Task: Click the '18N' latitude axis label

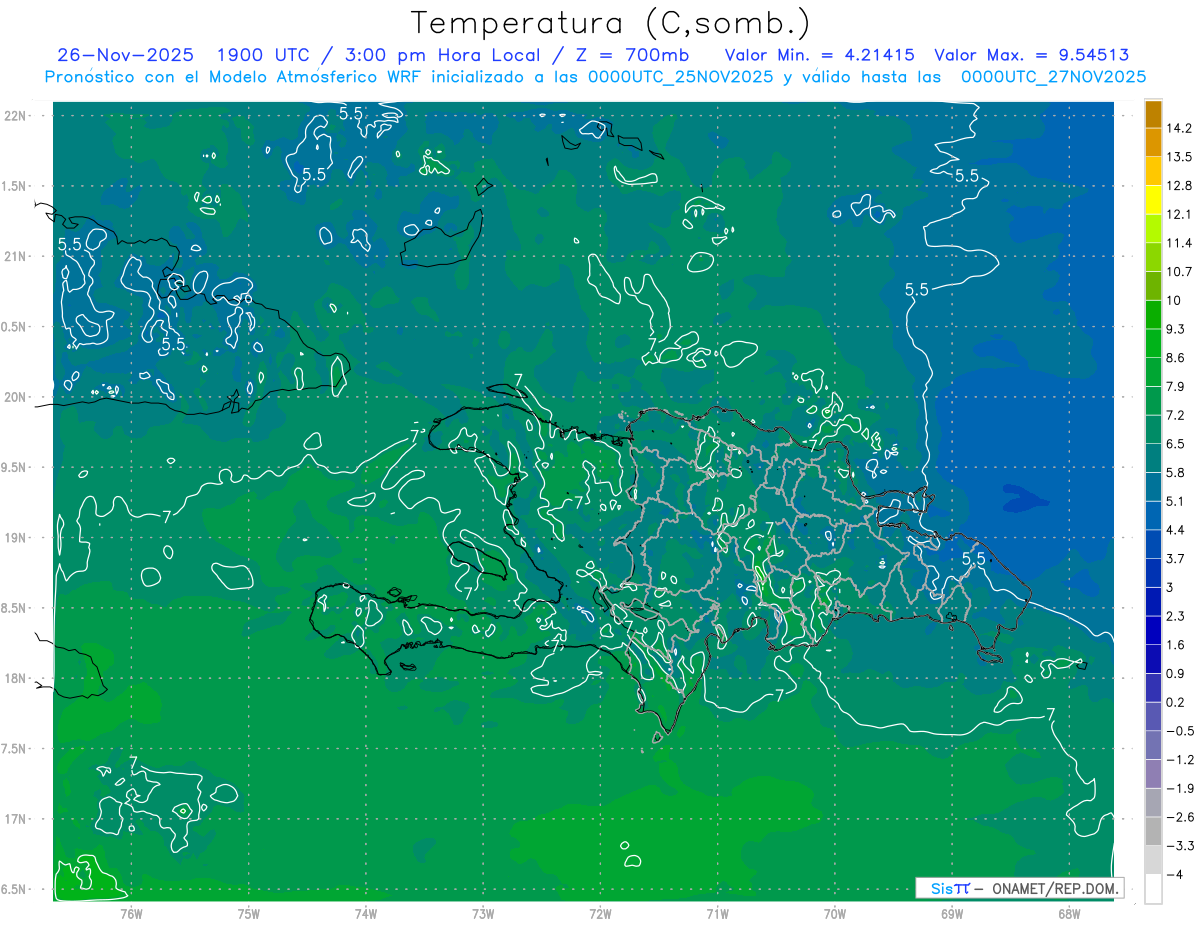Action: click(17, 678)
